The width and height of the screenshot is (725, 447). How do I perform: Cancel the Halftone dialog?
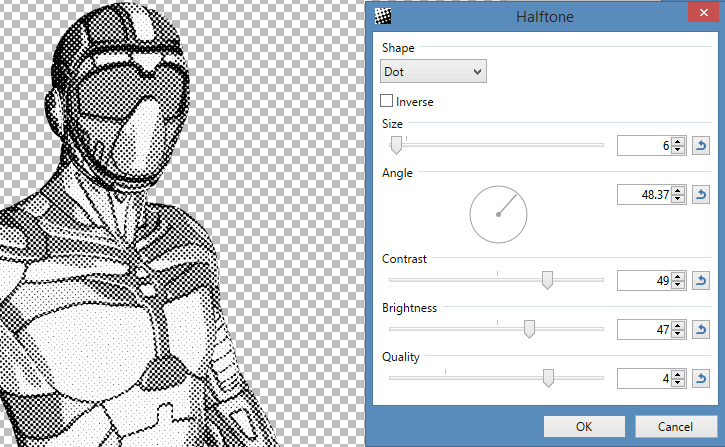(675, 427)
